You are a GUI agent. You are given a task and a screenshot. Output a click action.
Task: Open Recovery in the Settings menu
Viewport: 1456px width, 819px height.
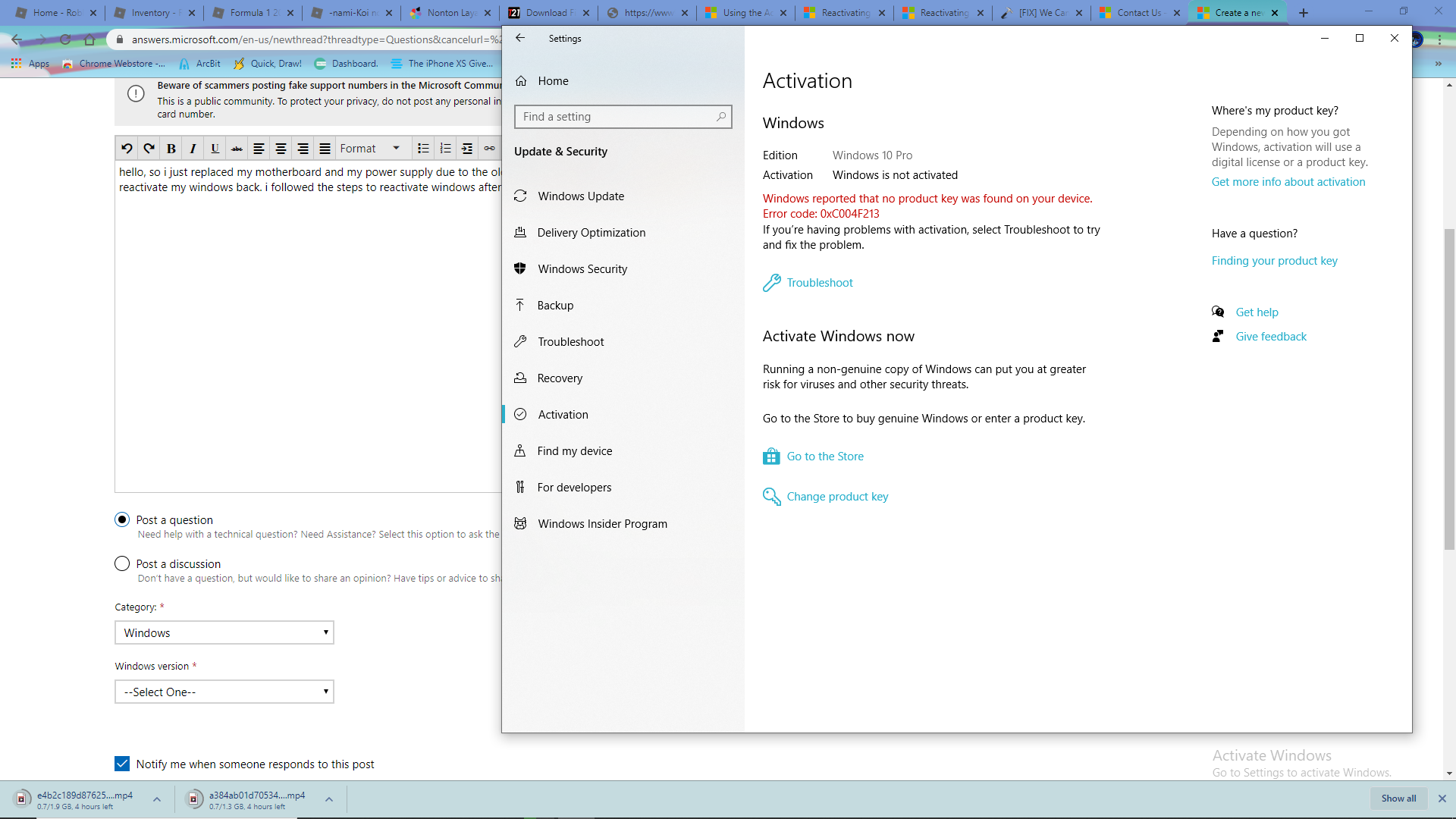coord(560,378)
